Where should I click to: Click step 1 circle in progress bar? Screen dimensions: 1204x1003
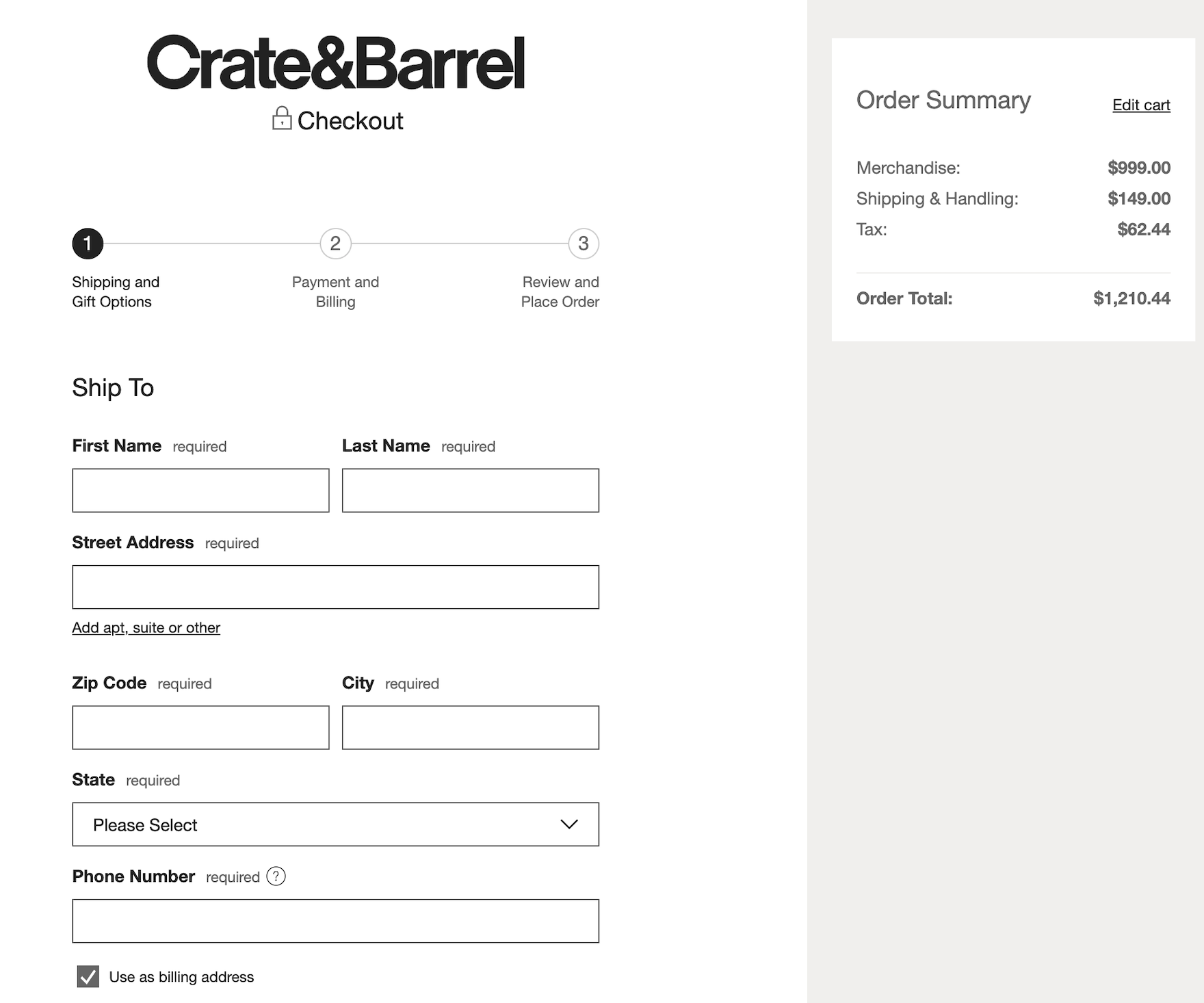(x=88, y=244)
